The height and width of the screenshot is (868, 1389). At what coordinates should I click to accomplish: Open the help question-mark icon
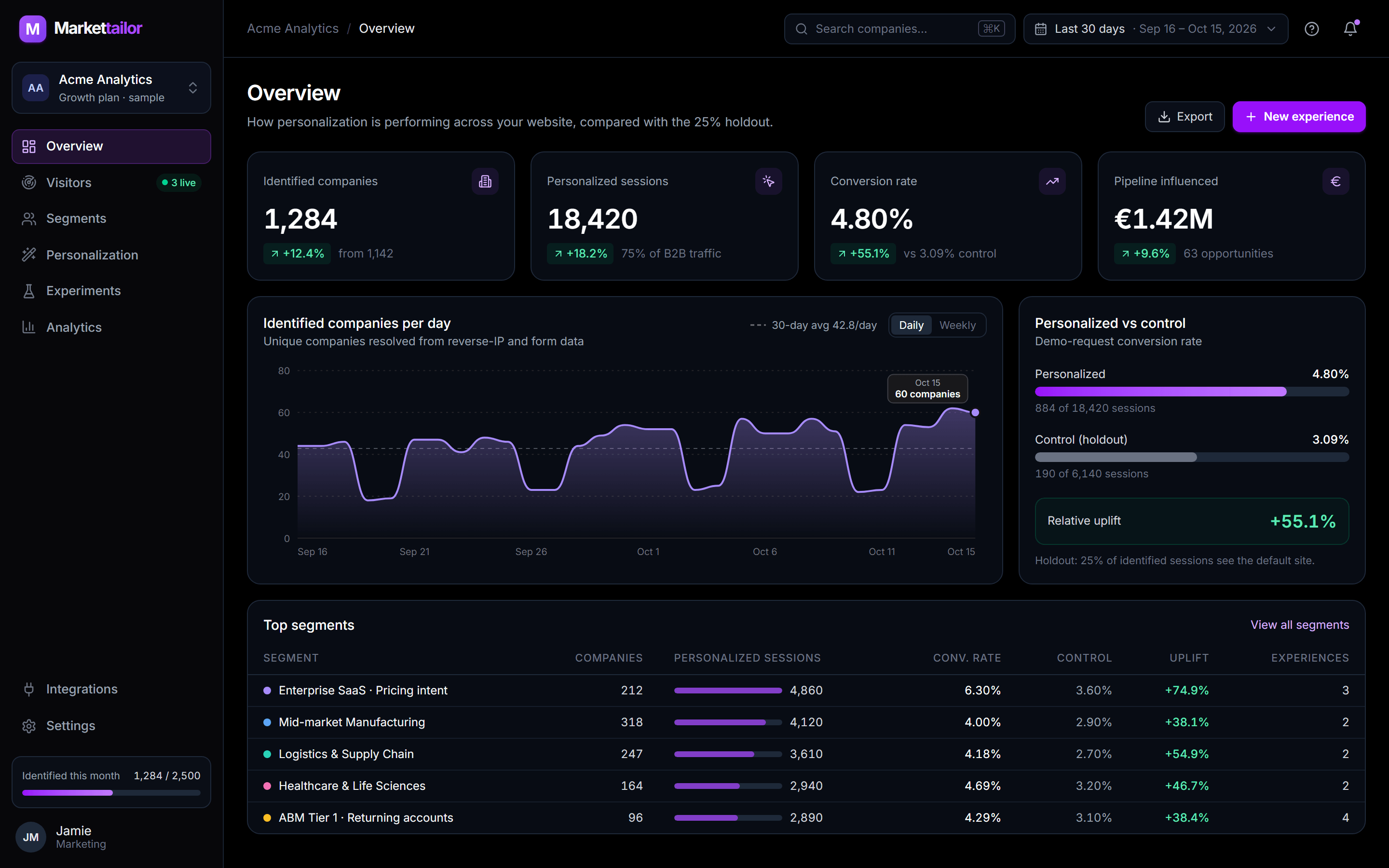coord(1311,29)
